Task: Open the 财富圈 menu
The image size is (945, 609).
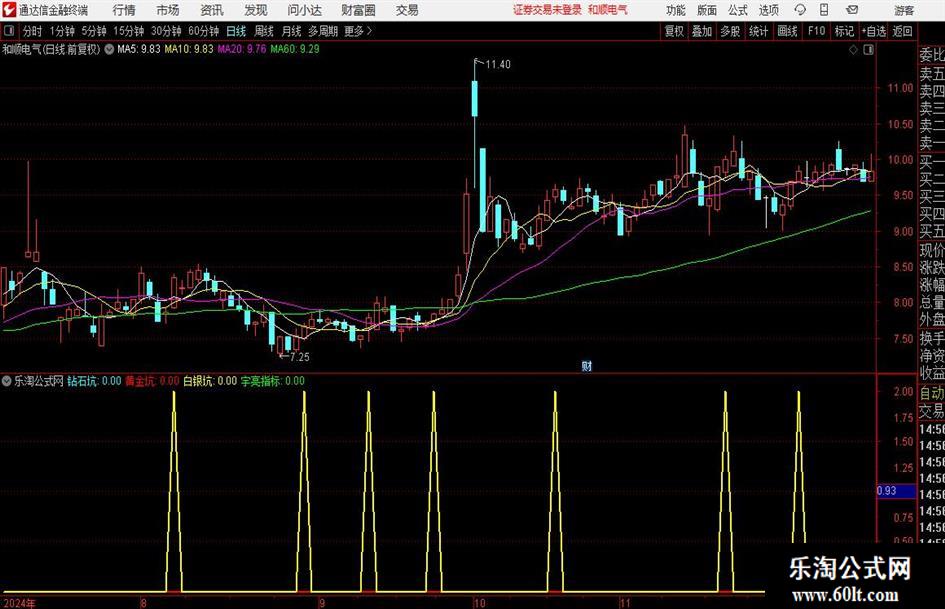Action: 358,10
